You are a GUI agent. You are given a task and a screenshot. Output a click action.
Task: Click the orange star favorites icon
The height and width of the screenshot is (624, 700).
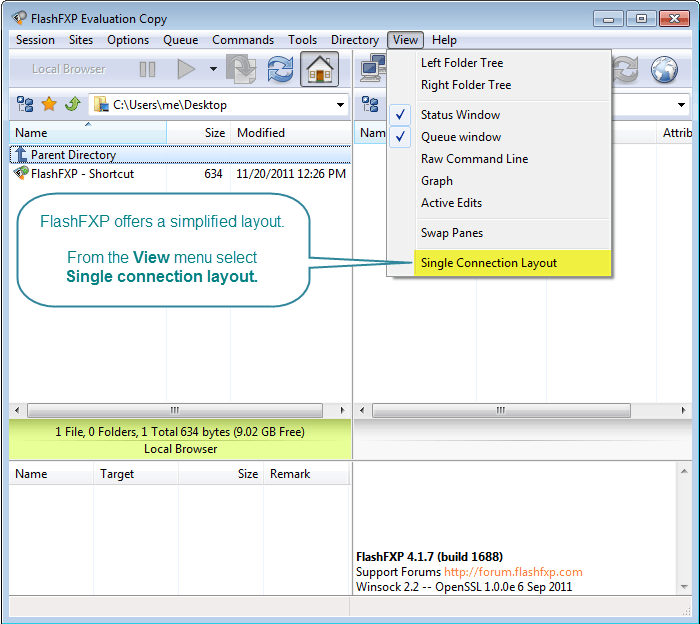tap(49, 104)
